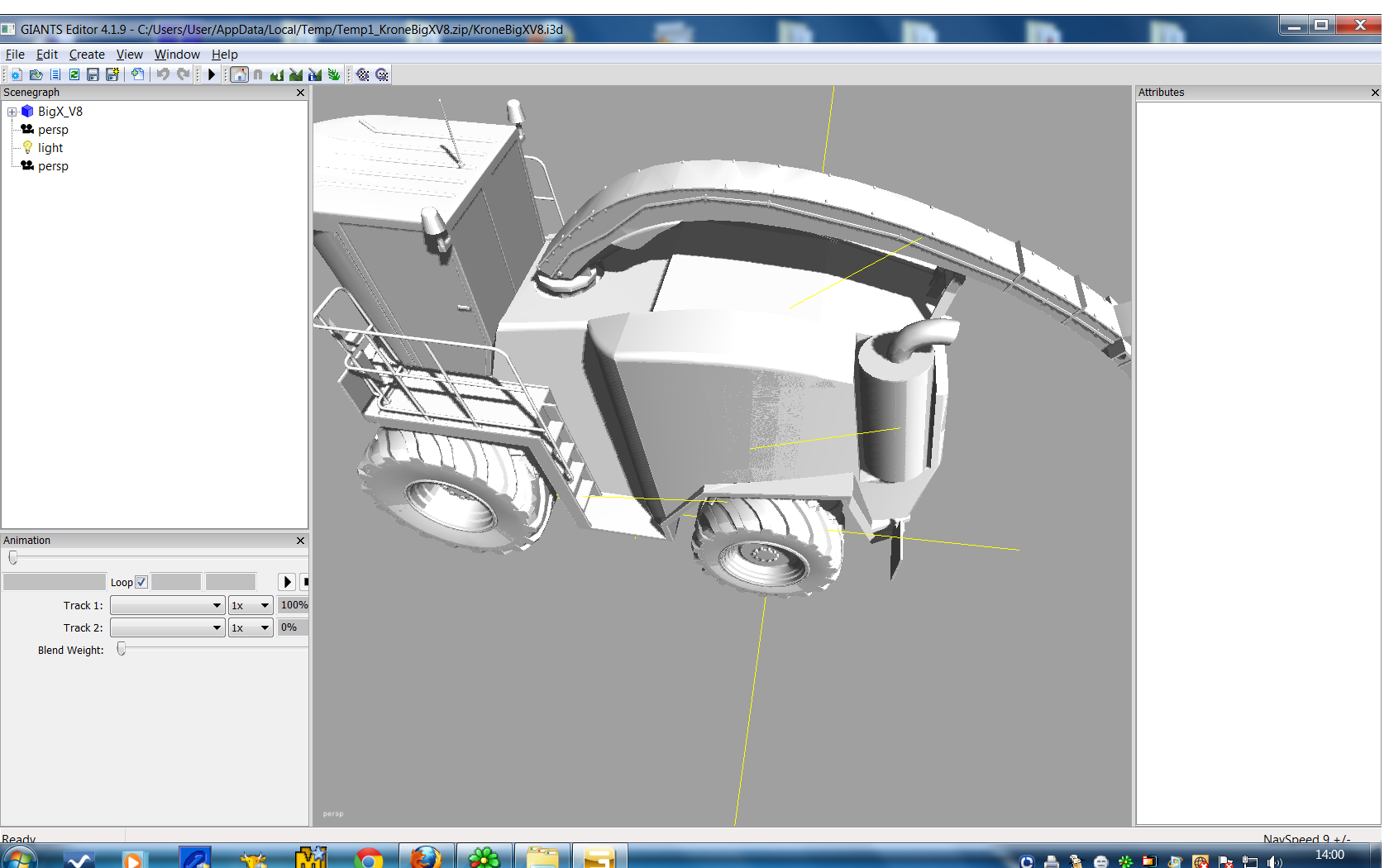This screenshot has height=868, width=1389.
Task: Close the Scenegraph panel
Action: click(301, 93)
